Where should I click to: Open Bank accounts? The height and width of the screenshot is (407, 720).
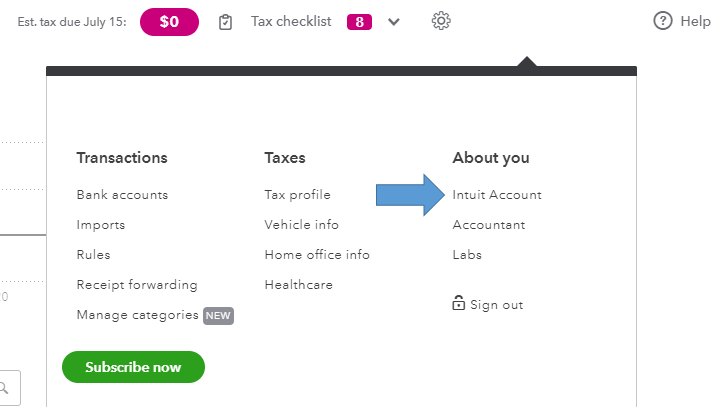[x=122, y=195]
